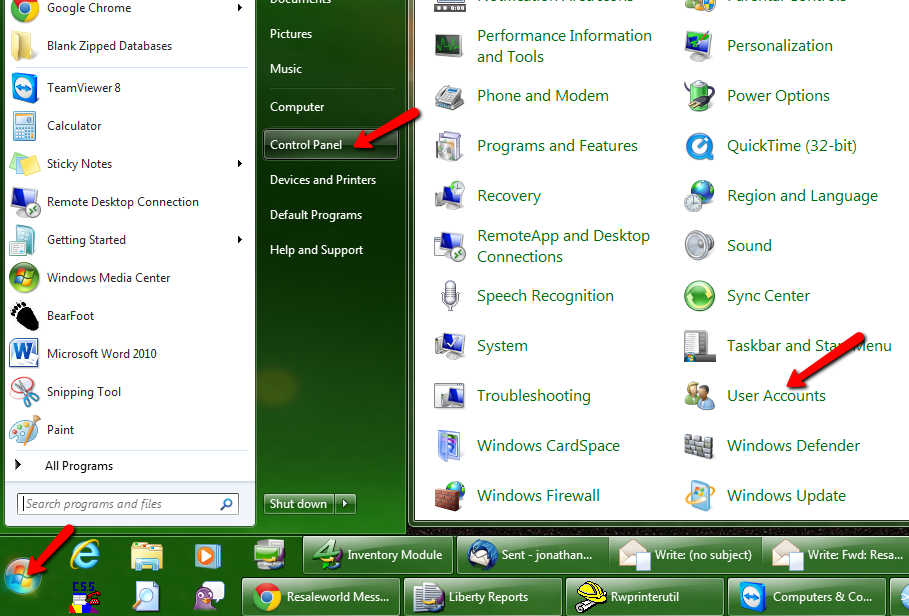Open Control Panel from Start menu
The width and height of the screenshot is (909, 616).
pos(330,145)
